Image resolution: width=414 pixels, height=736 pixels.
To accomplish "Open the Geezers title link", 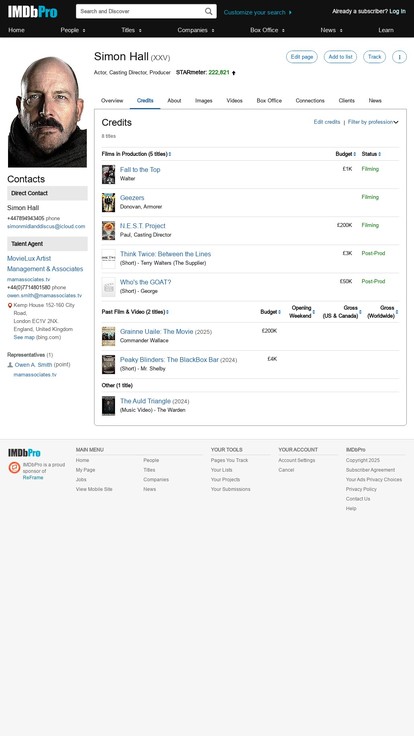I will click(x=132, y=198).
